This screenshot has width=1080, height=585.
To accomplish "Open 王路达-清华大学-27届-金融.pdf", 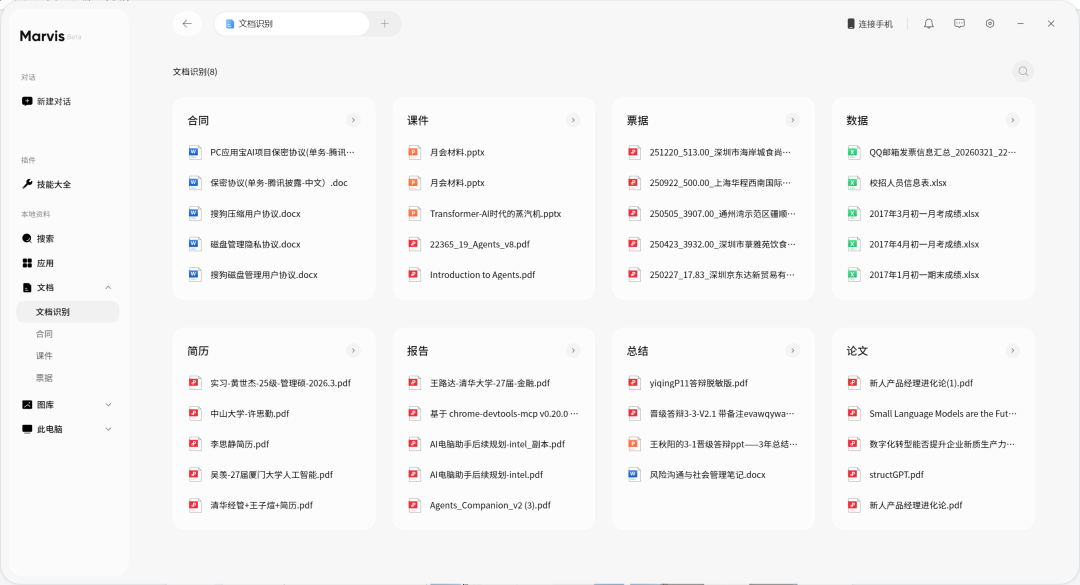I will coord(490,383).
